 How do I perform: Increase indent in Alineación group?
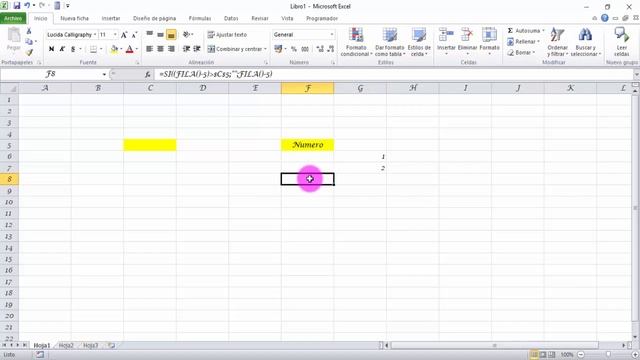[197, 49]
